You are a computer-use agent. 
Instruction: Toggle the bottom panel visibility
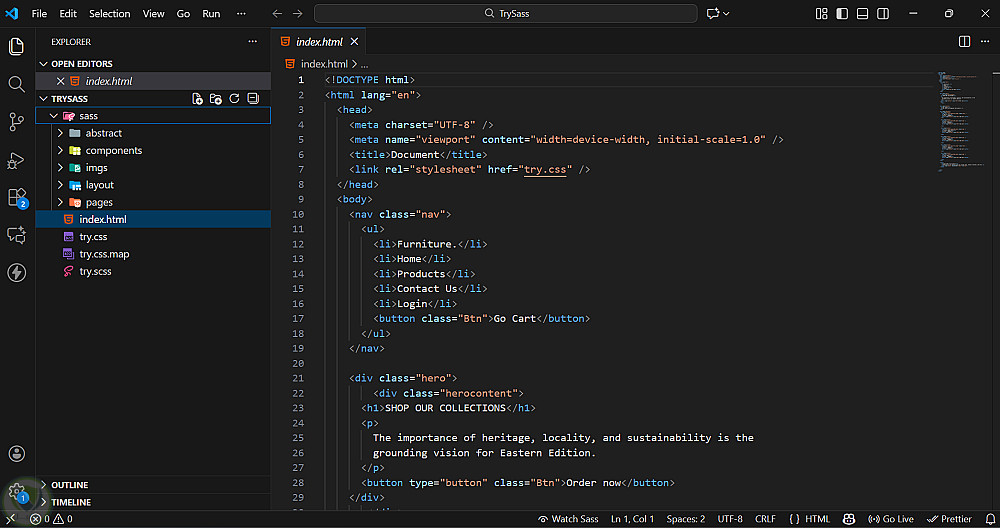click(862, 14)
